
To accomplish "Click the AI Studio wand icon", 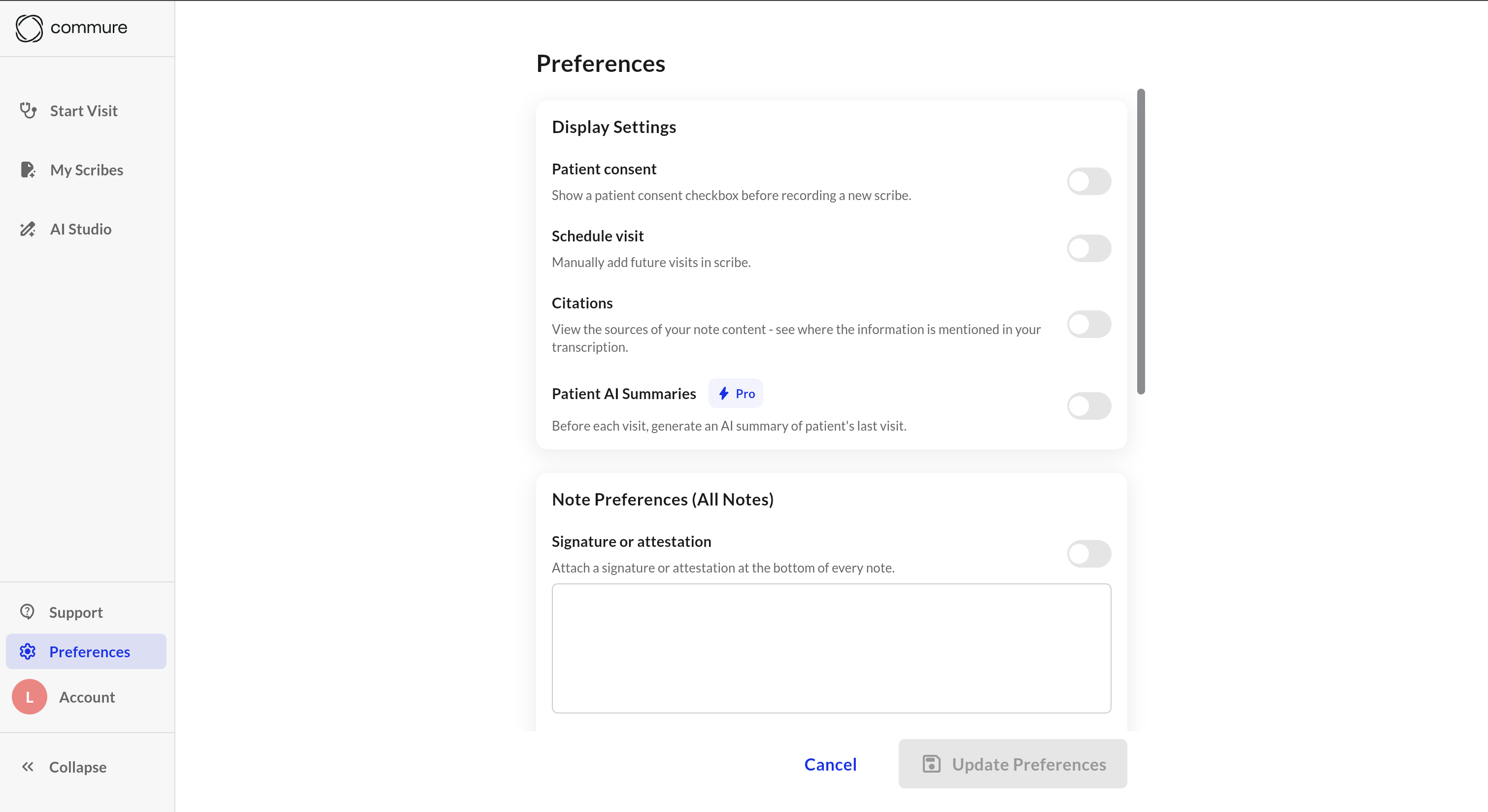I will [28, 229].
